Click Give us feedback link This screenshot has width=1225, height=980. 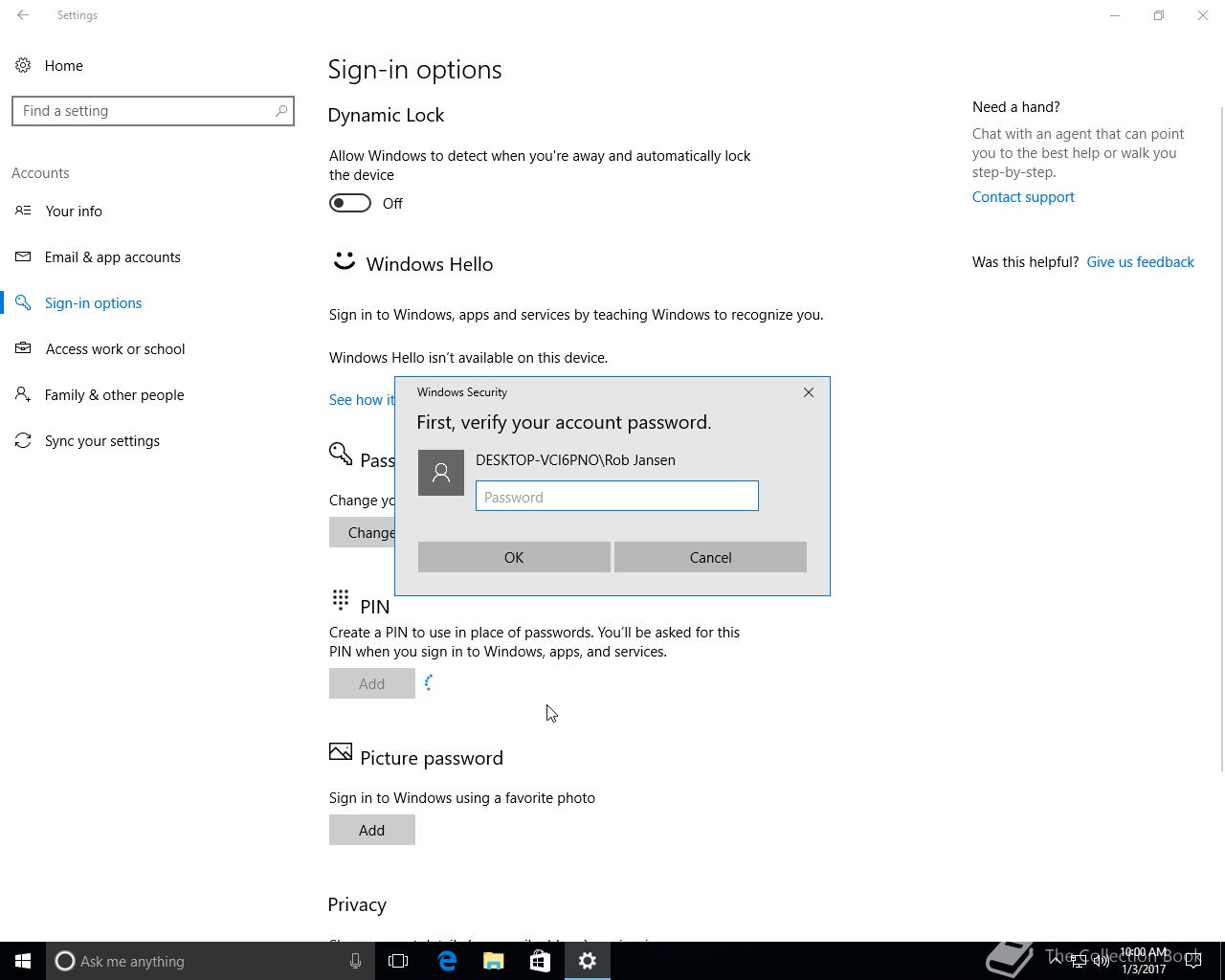pos(1140,262)
